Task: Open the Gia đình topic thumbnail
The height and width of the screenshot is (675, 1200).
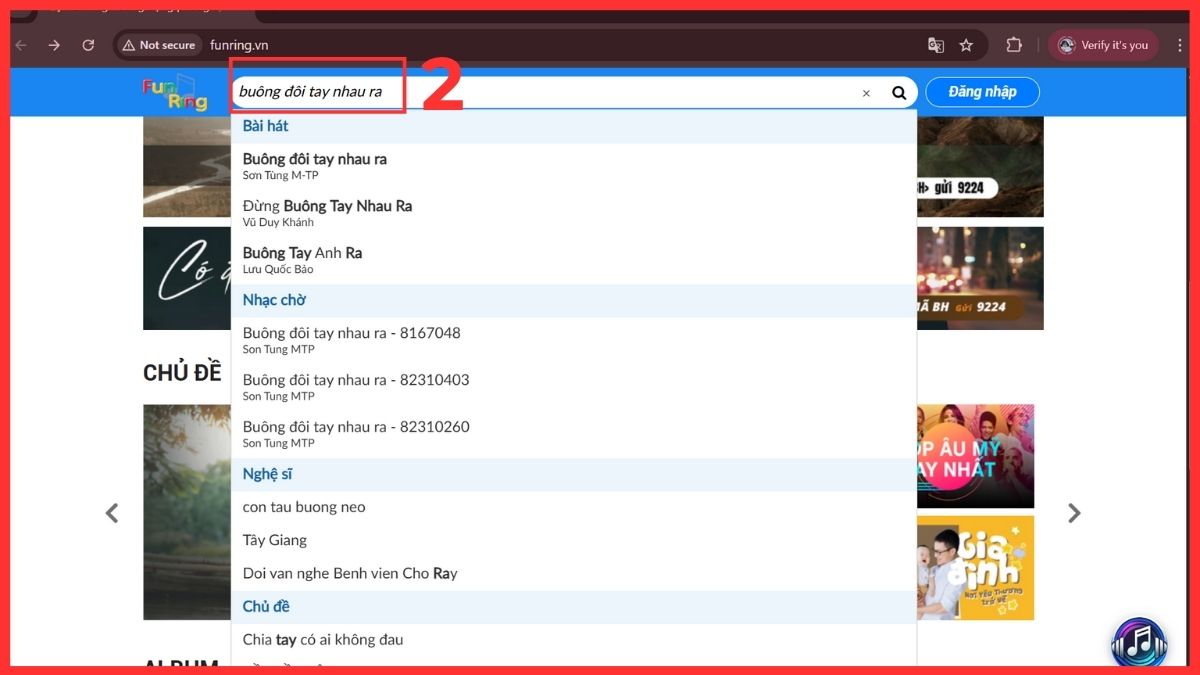Action: [975, 568]
